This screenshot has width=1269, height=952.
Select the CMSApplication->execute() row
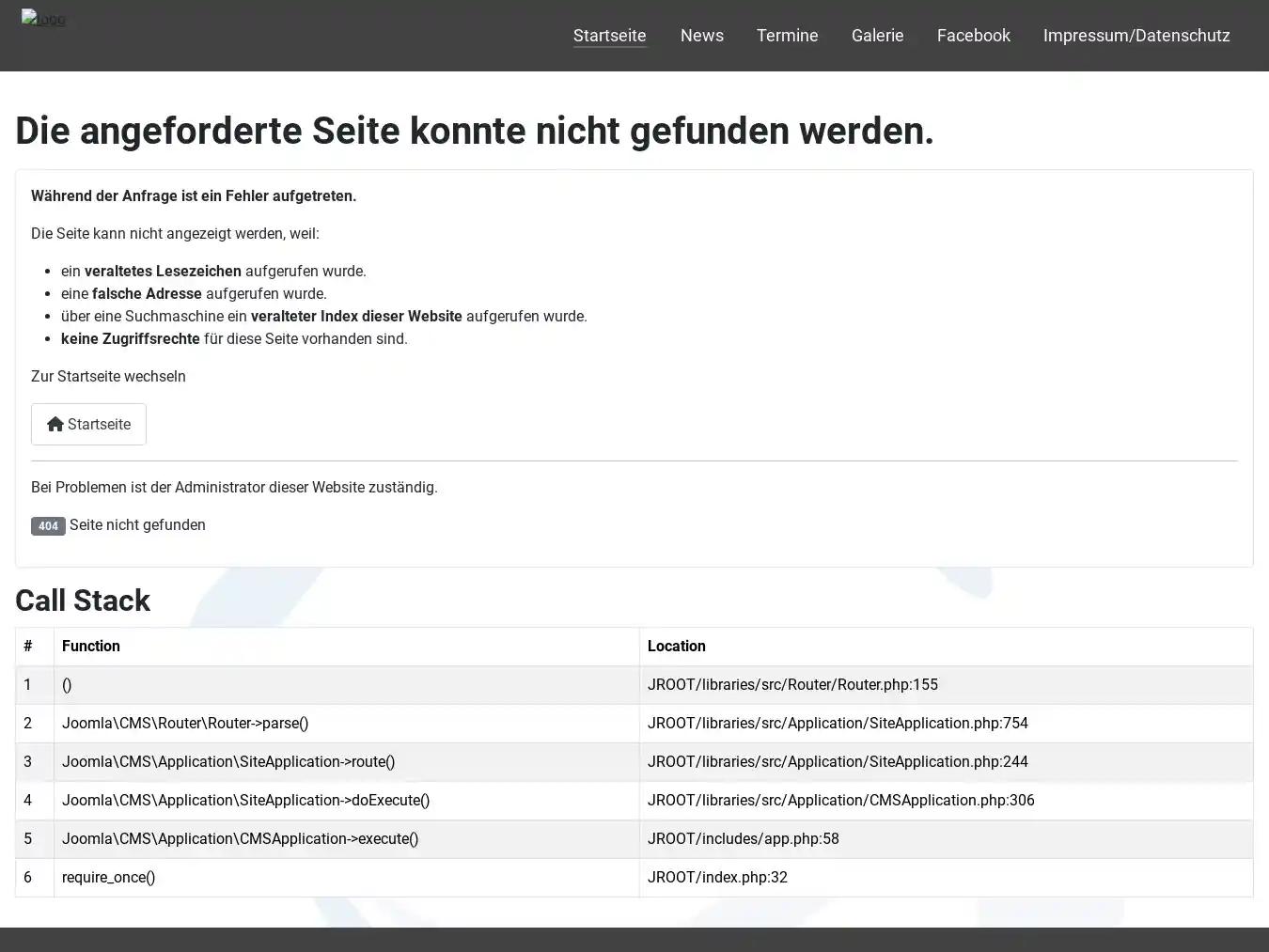tap(241, 838)
